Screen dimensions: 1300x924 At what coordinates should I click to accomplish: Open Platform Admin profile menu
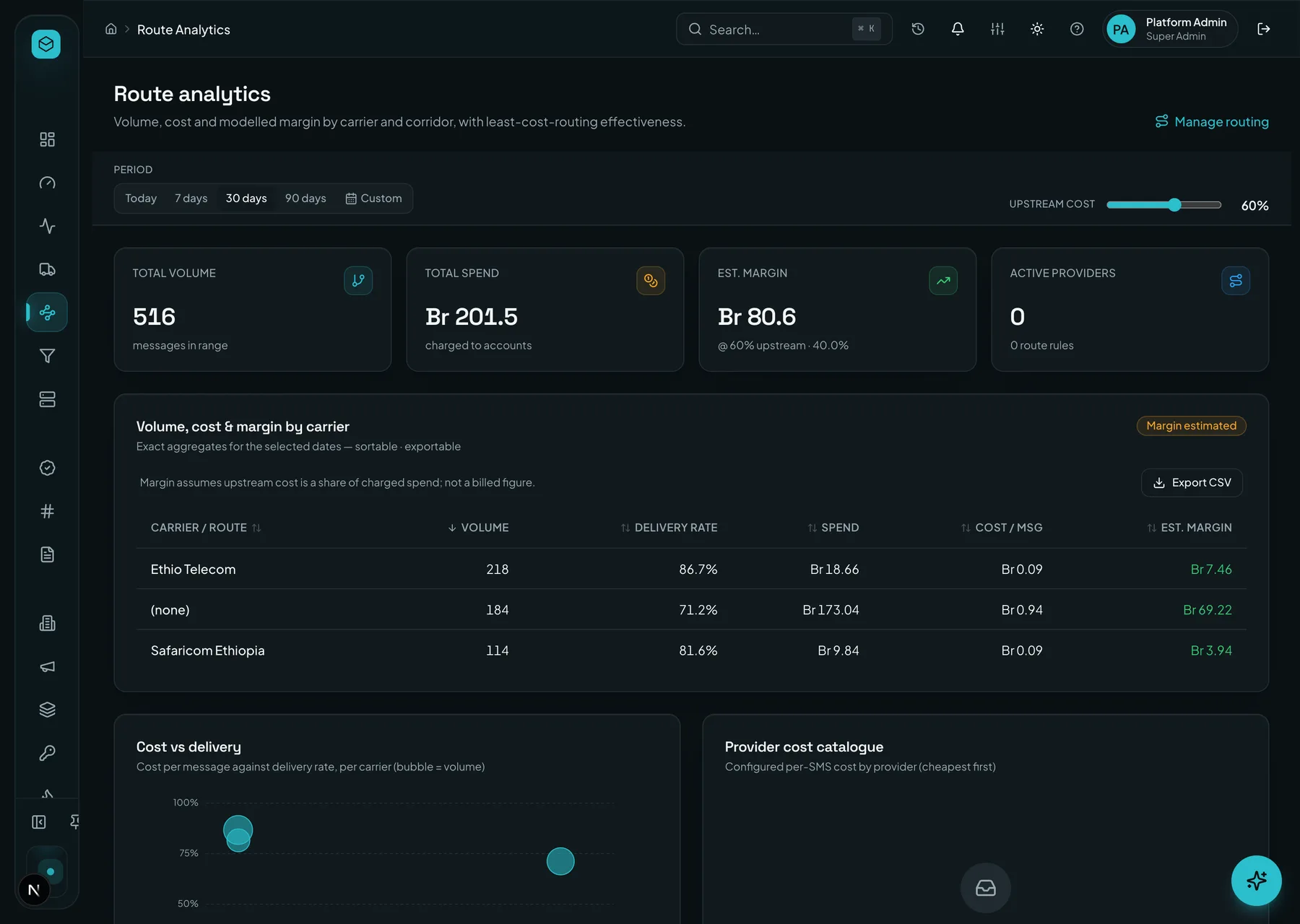point(1170,29)
